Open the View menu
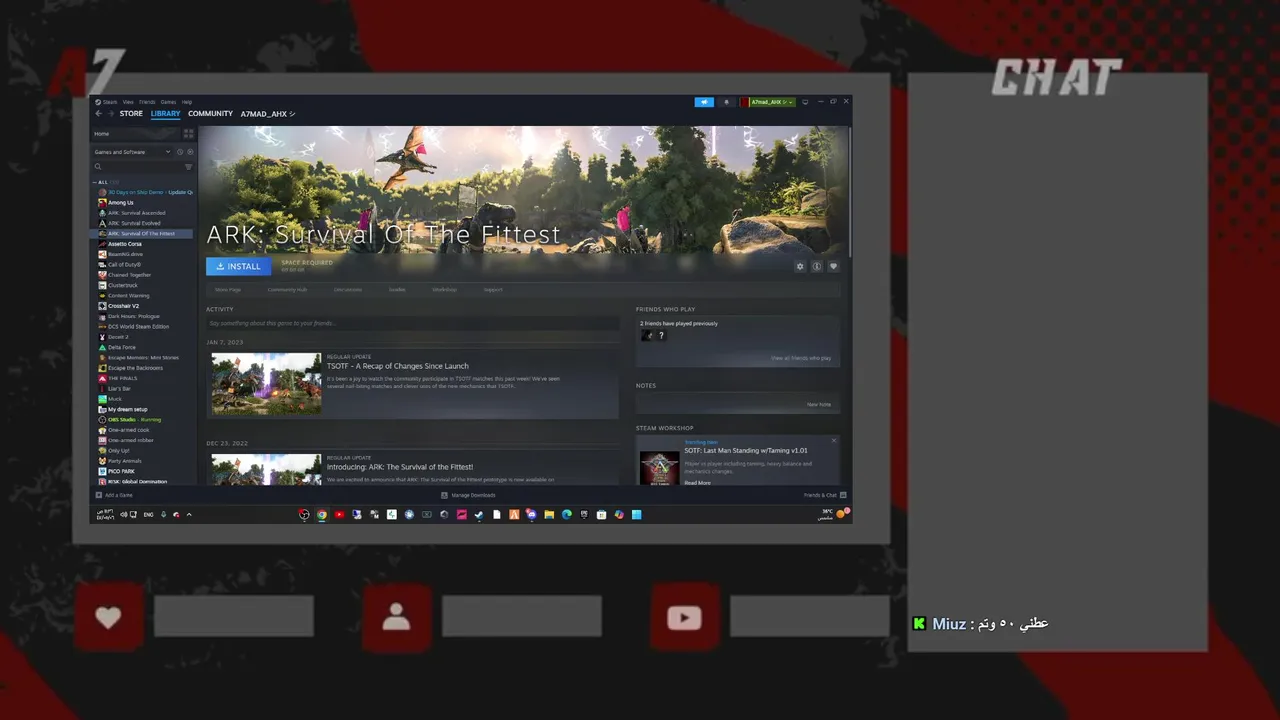The image size is (1280, 720). [x=128, y=102]
